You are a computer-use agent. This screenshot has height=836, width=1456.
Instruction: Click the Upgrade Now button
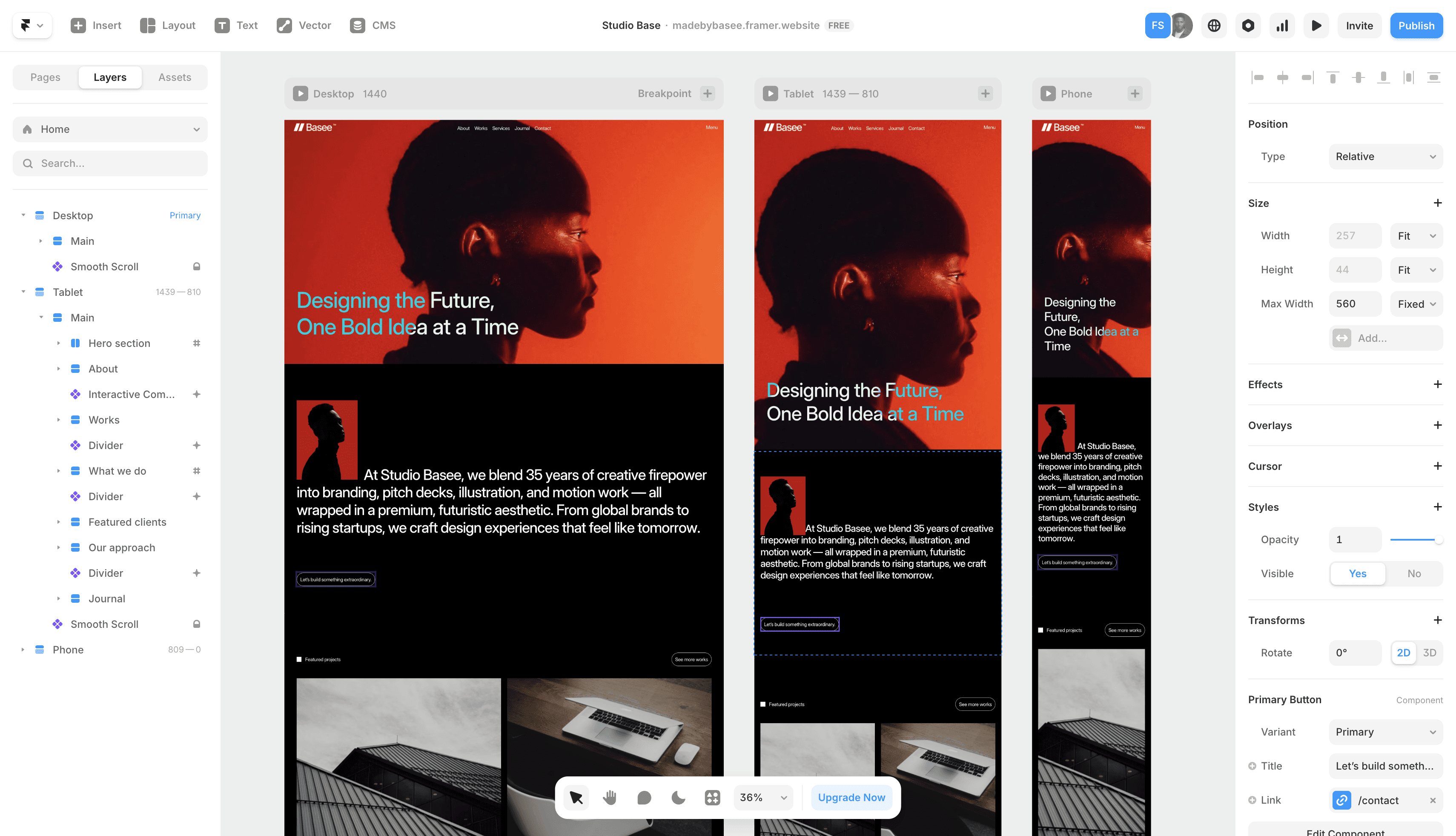(851, 797)
